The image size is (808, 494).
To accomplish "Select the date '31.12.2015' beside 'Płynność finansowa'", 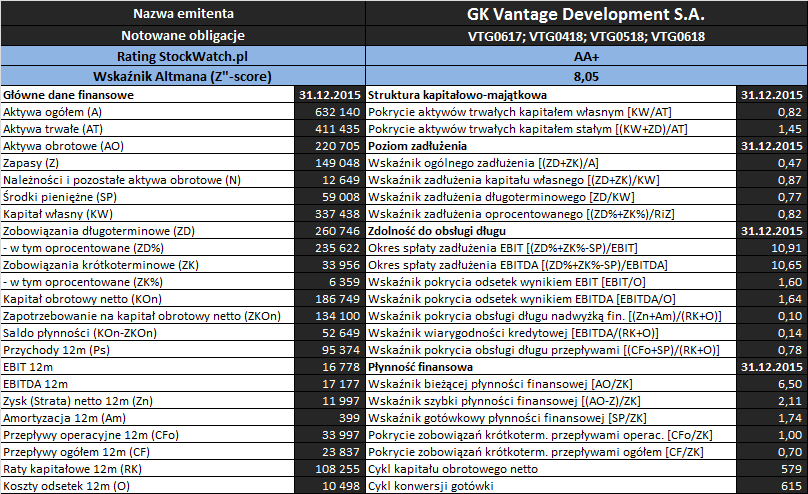I will [x=772, y=367].
